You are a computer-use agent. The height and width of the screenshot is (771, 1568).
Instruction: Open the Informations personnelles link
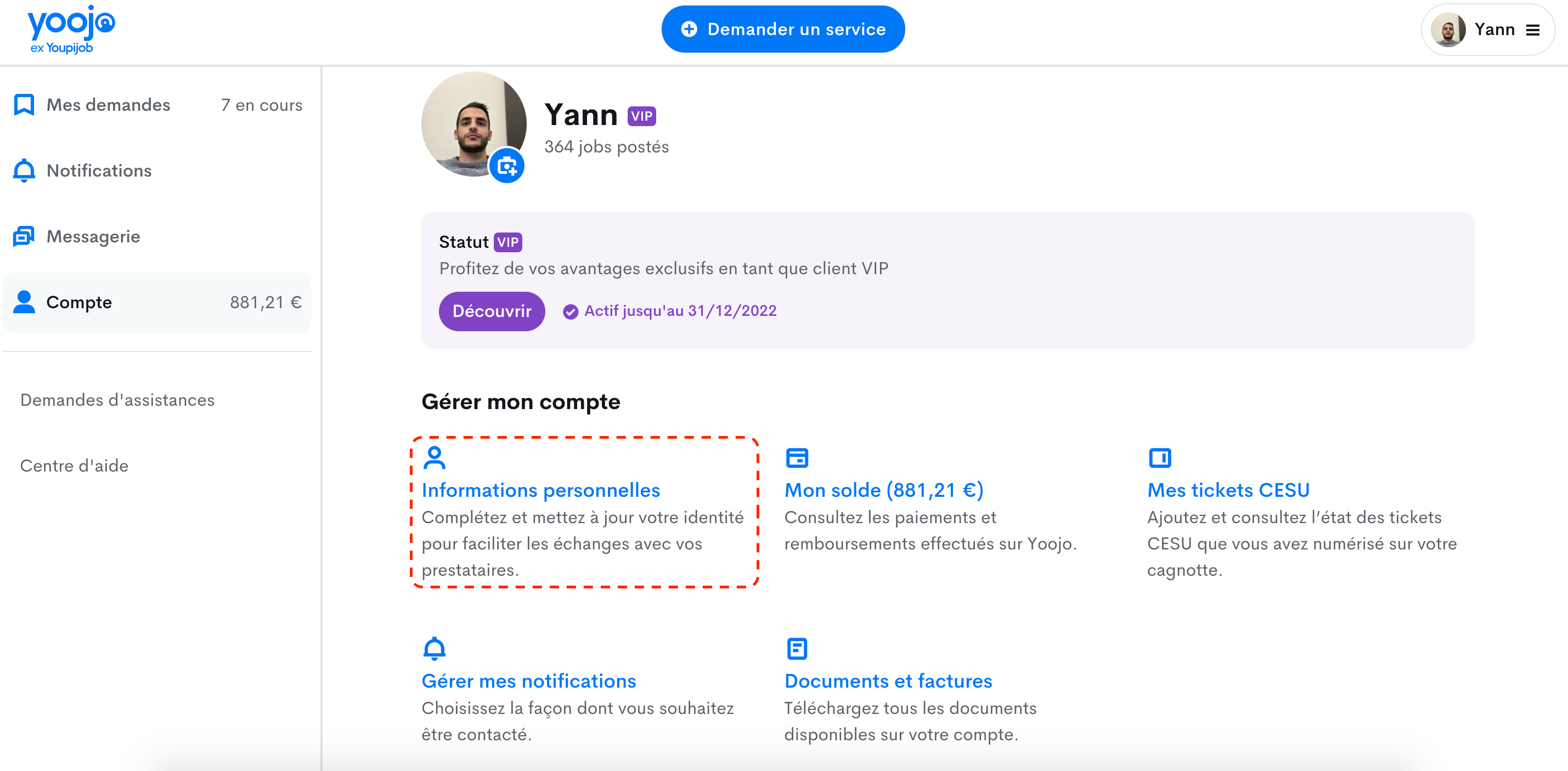point(540,490)
